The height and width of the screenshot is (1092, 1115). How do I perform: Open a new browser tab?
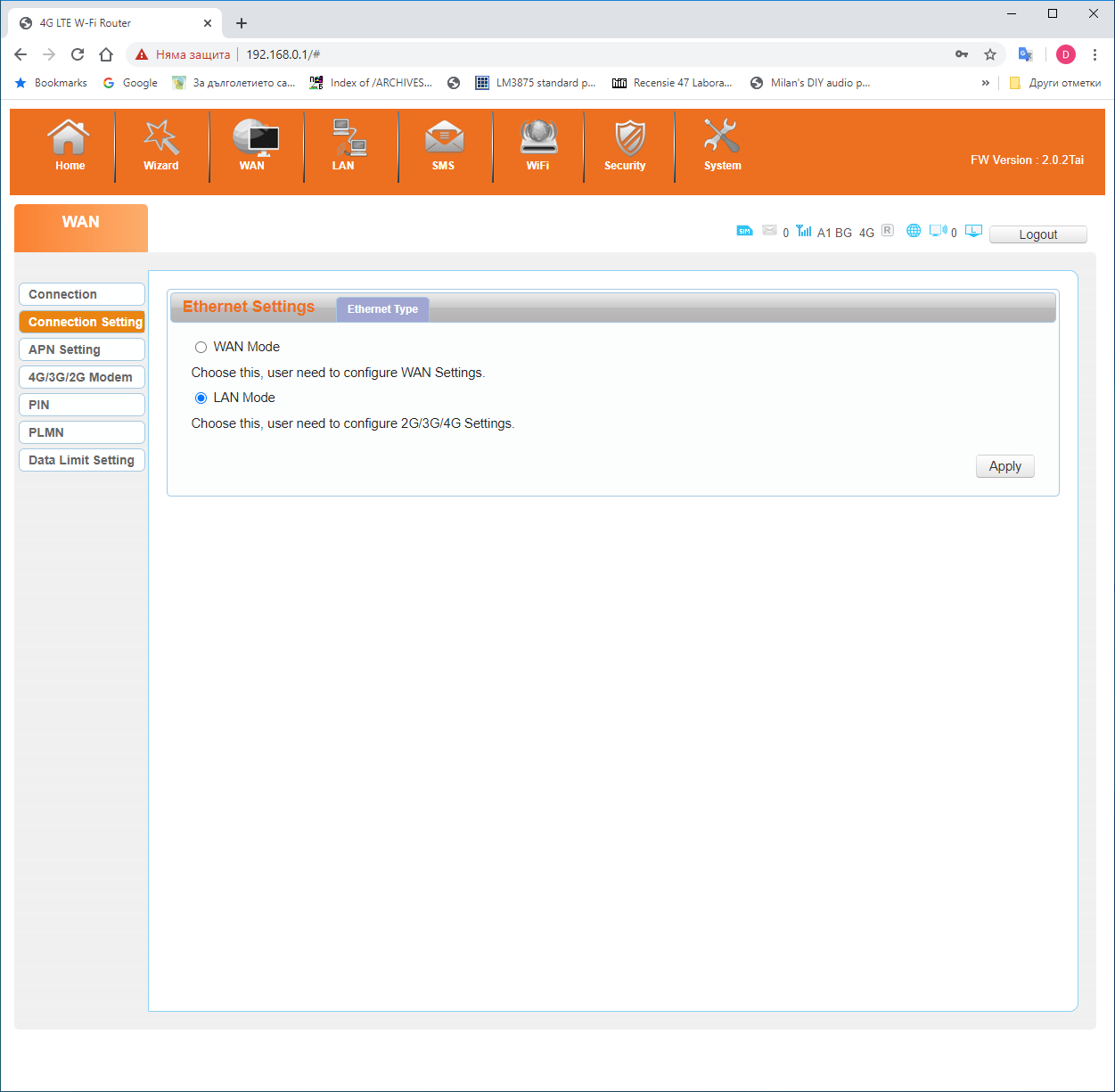coord(242,23)
